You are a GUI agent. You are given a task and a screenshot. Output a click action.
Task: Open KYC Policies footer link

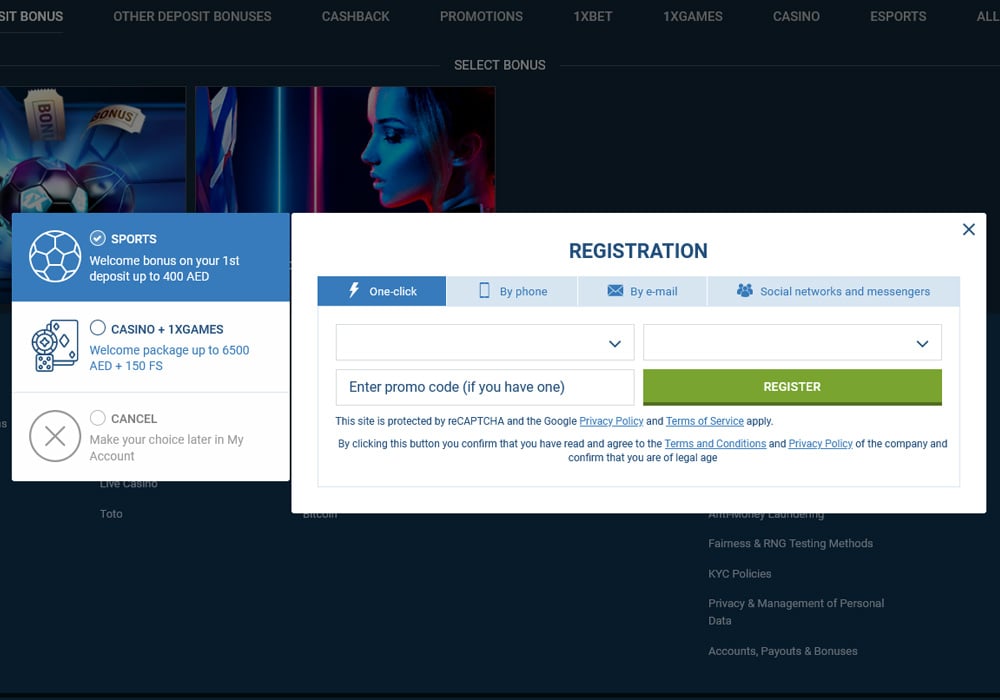point(739,574)
